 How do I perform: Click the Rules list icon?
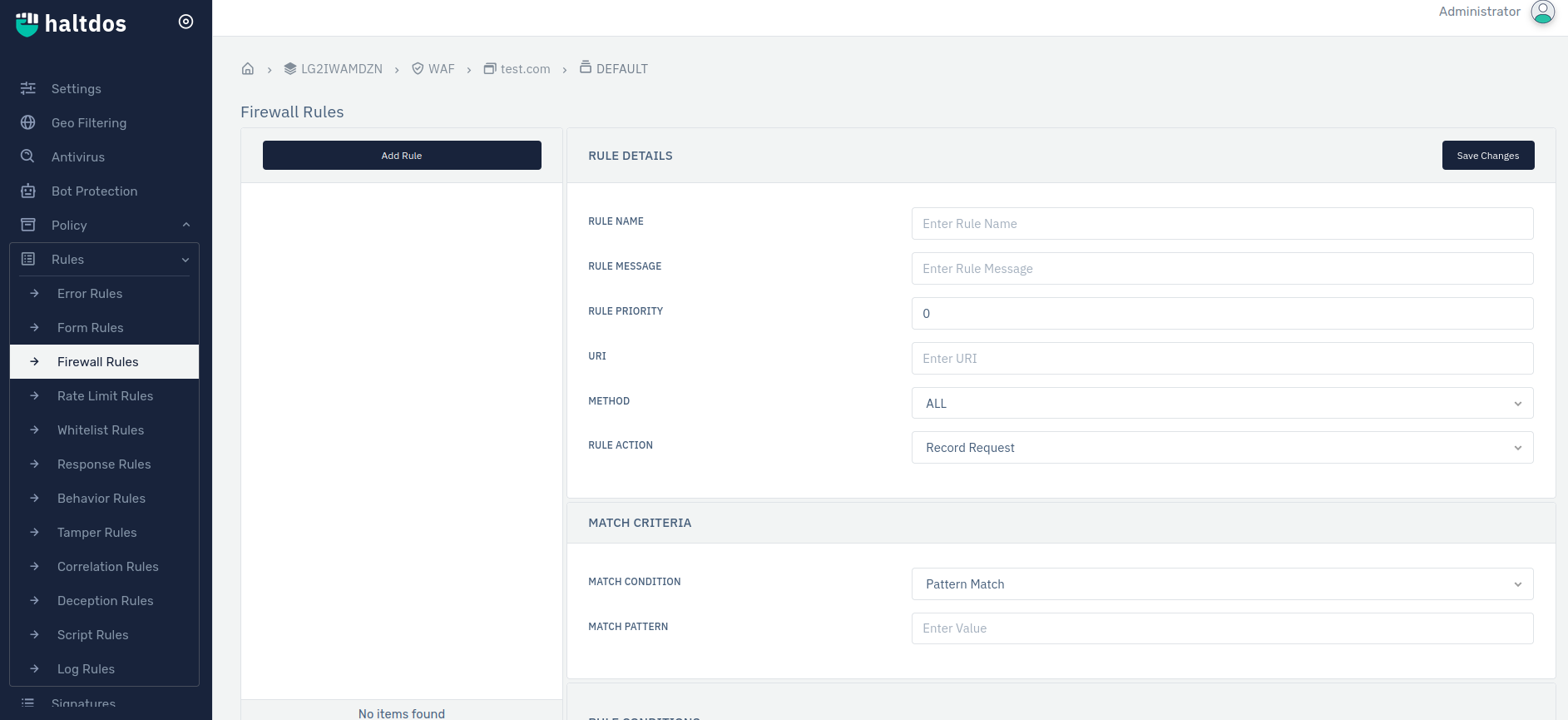(x=28, y=259)
